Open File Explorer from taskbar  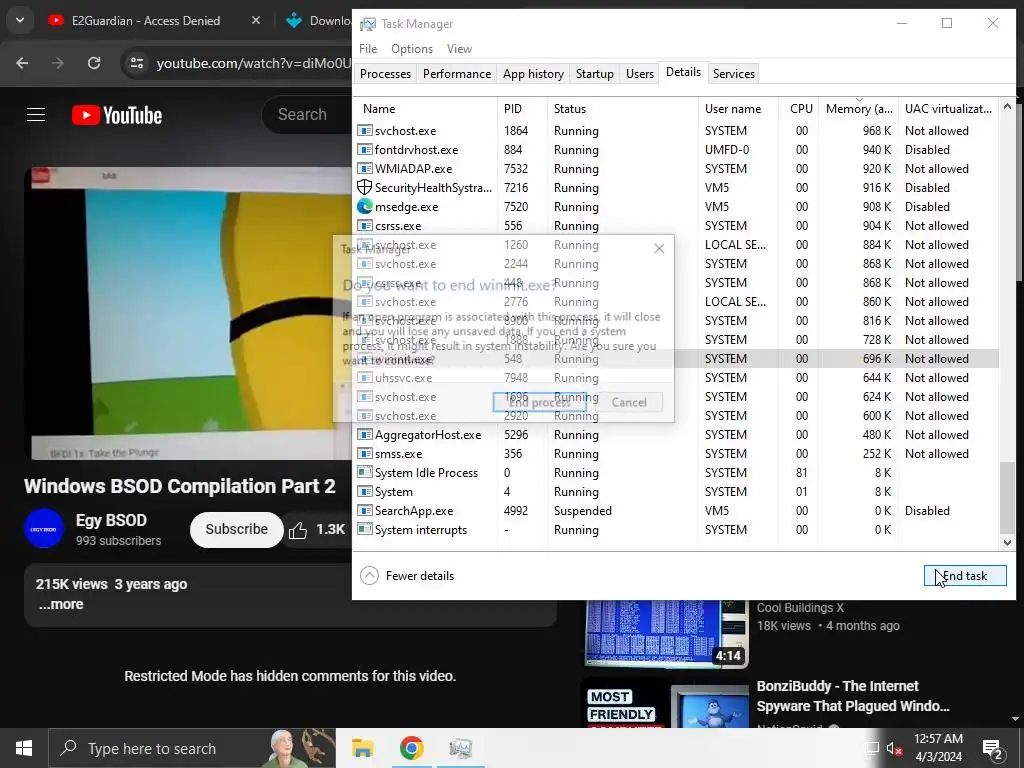(362, 748)
